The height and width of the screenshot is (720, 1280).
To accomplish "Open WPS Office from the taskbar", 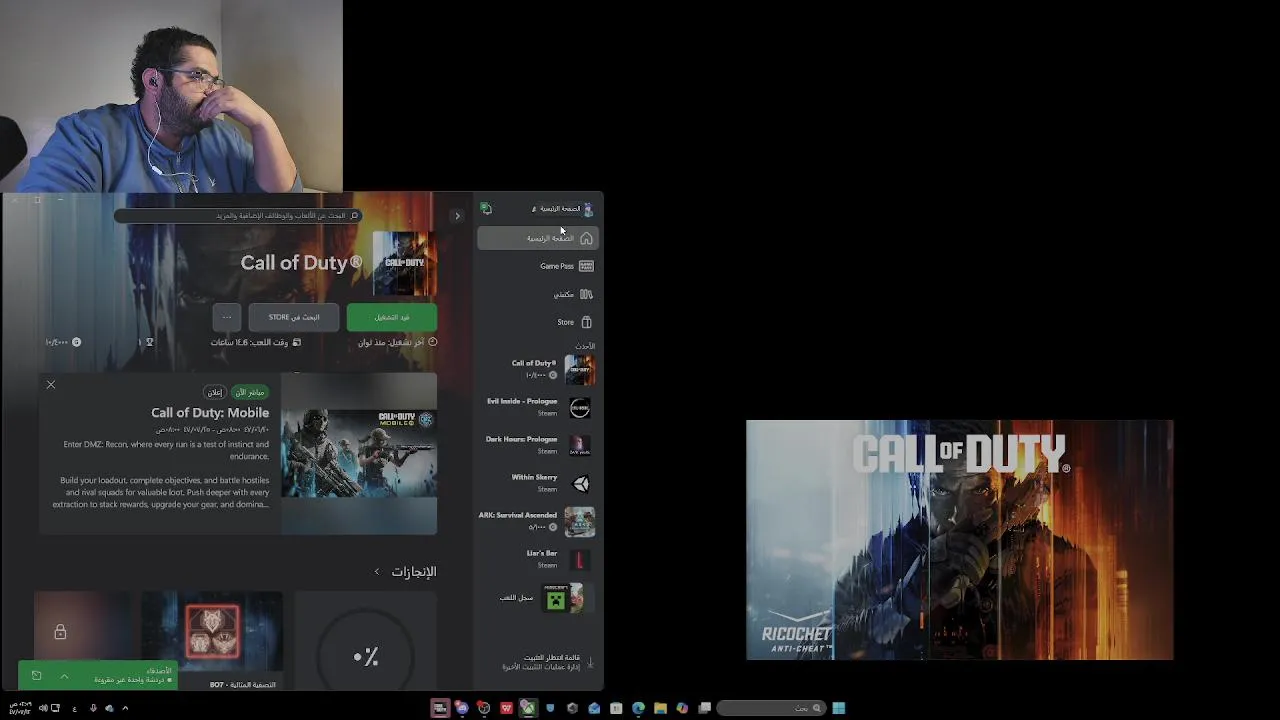I will pyautogui.click(x=506, y=708).
